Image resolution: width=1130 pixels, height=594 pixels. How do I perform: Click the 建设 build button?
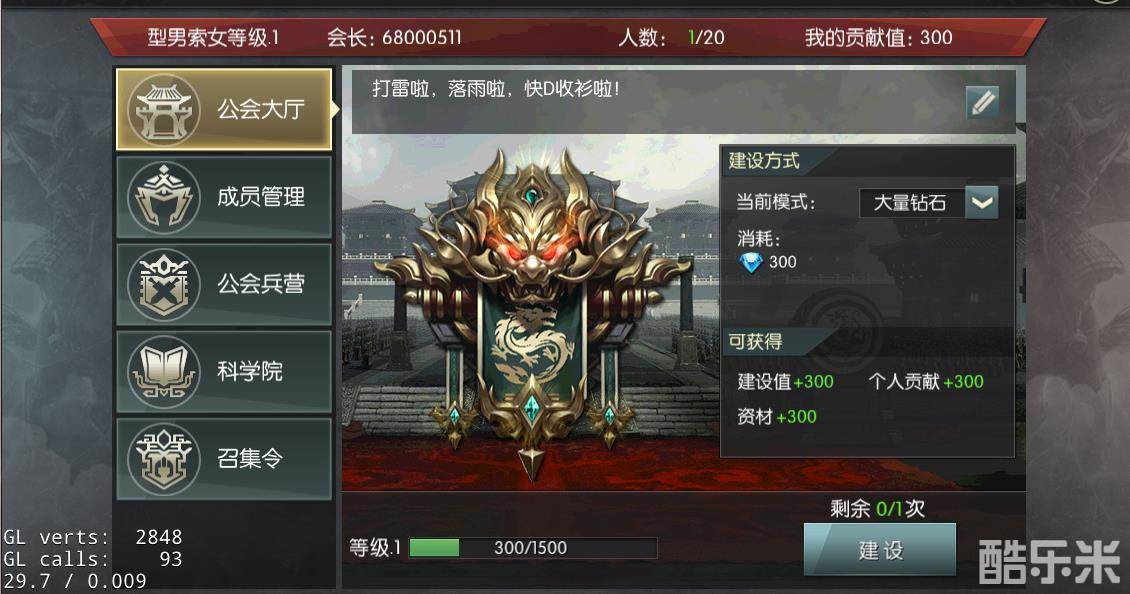(880, 550)
